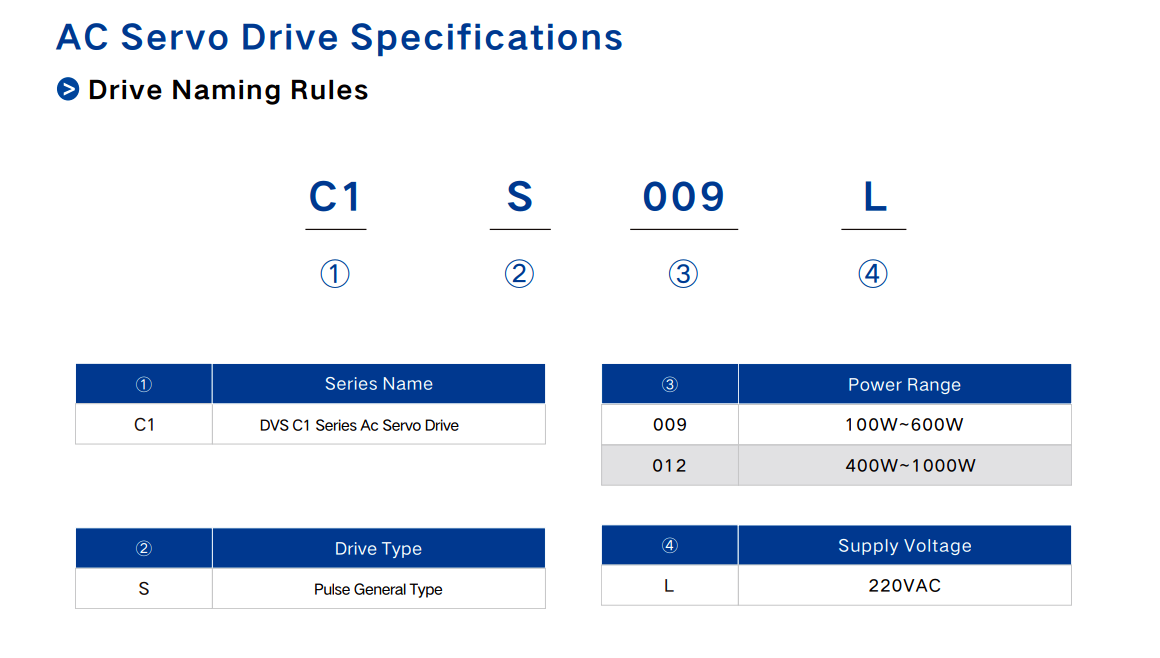Click the large circled number 2 marker

point(519,274)
